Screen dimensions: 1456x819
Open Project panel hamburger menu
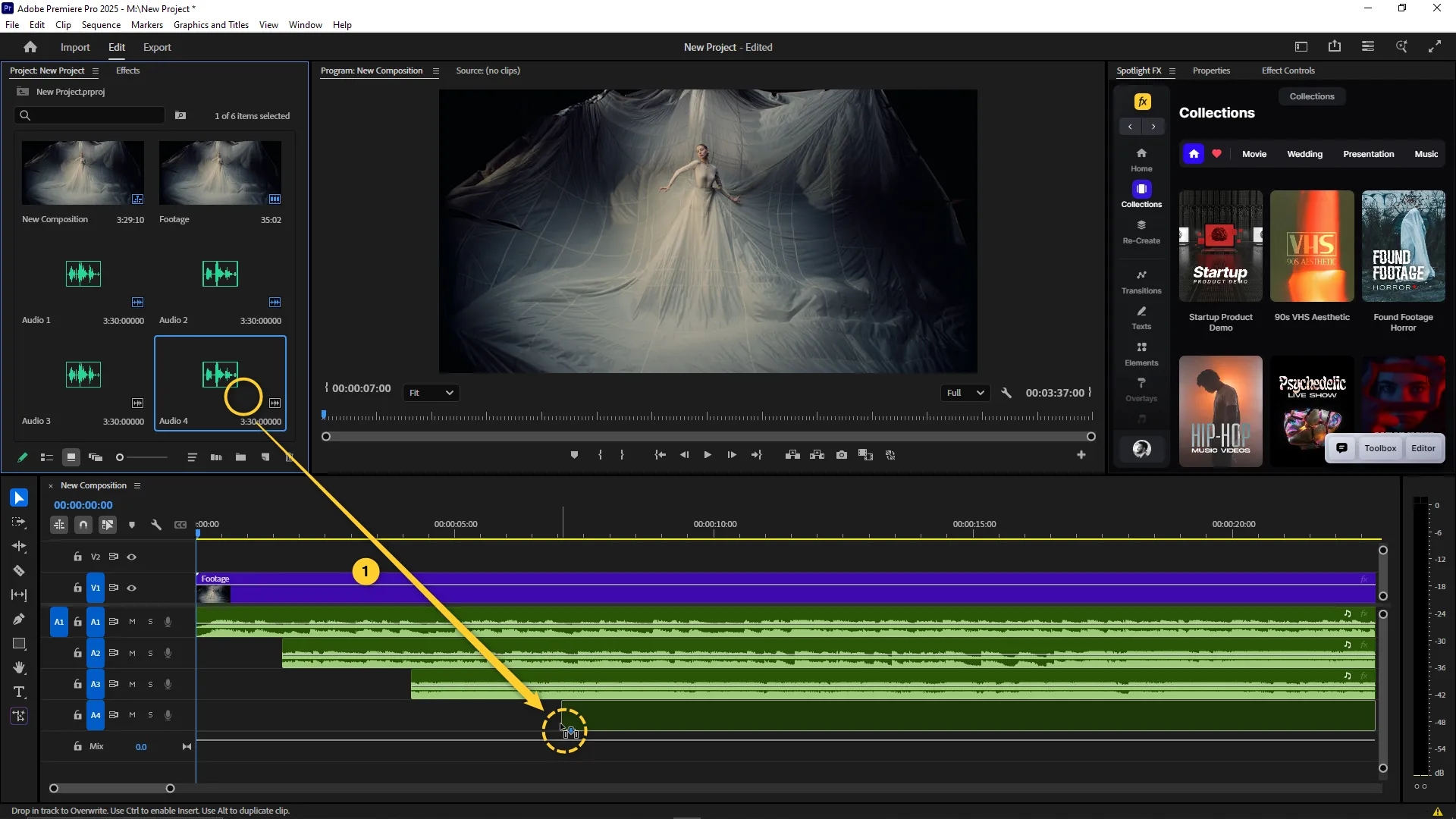pos(96,71)
